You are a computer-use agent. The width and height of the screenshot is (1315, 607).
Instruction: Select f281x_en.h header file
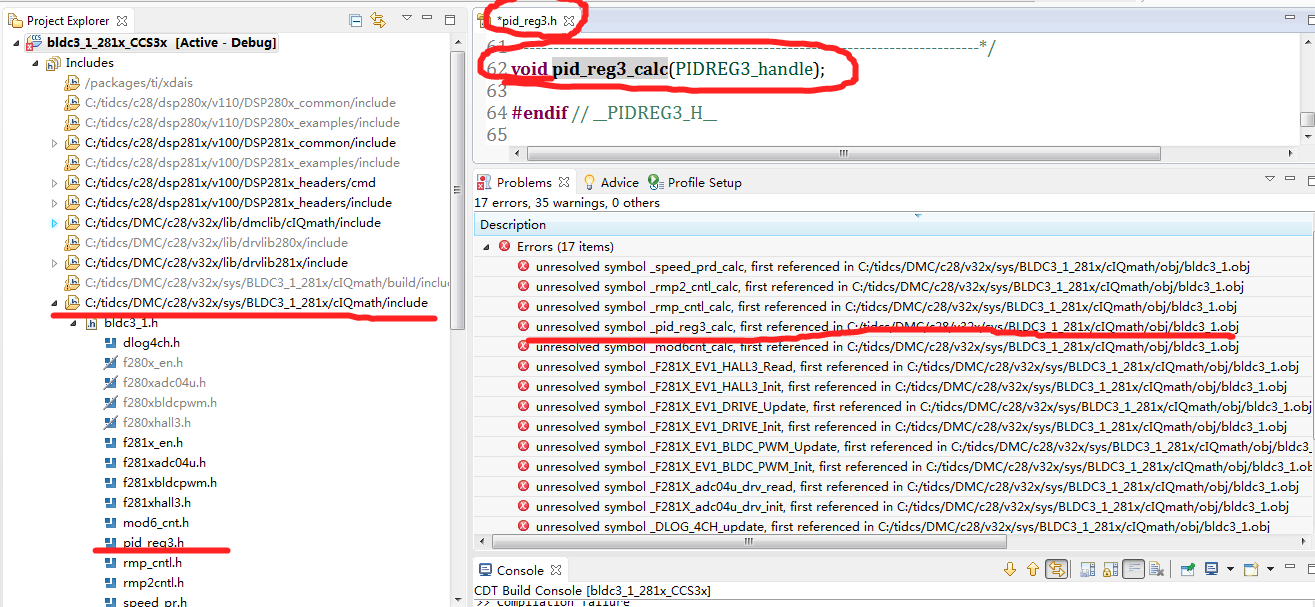pyautogui.click(x=144, y=443)
